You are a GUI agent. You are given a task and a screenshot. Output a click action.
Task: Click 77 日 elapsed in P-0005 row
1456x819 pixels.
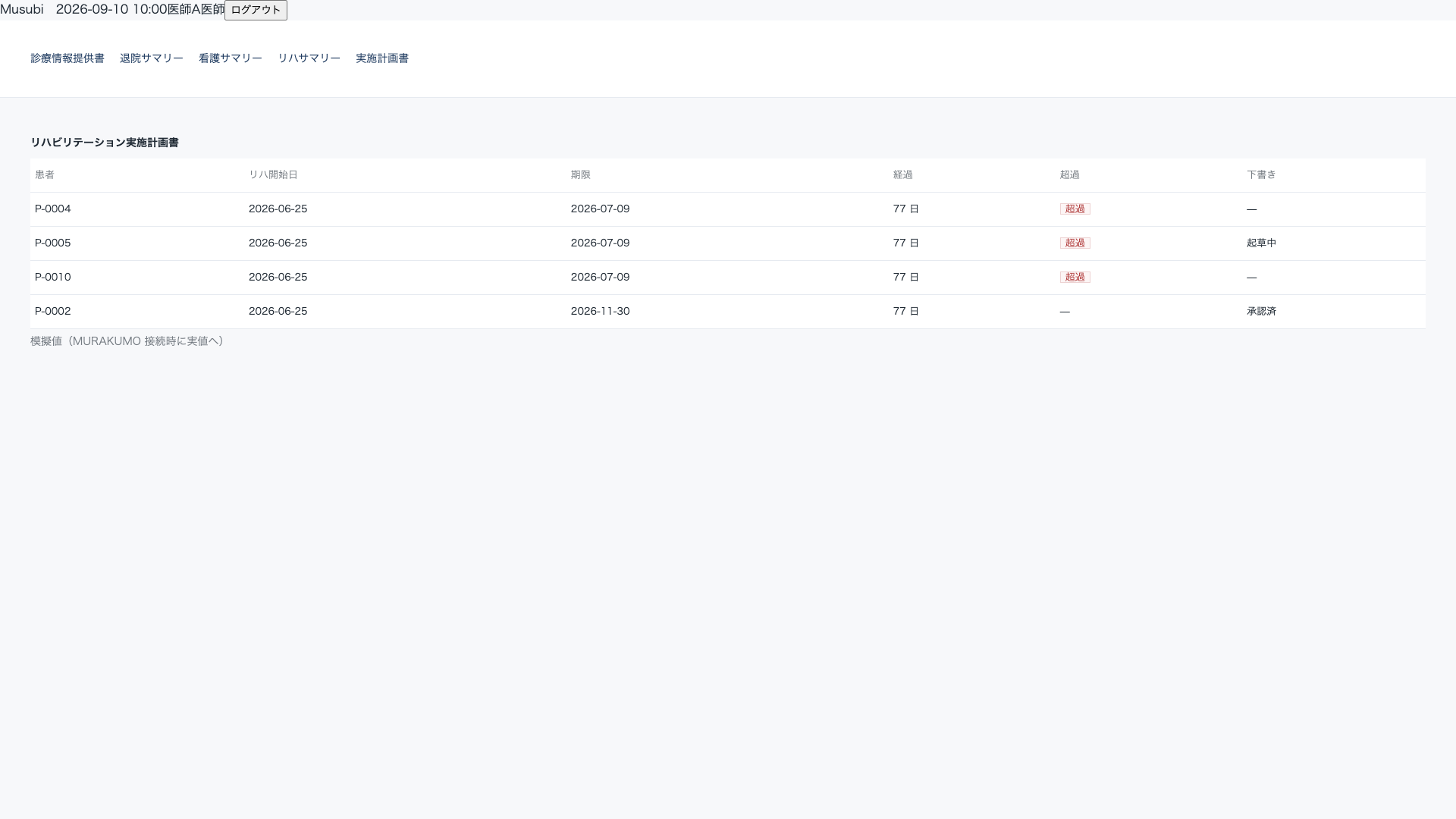click(906, 243)
